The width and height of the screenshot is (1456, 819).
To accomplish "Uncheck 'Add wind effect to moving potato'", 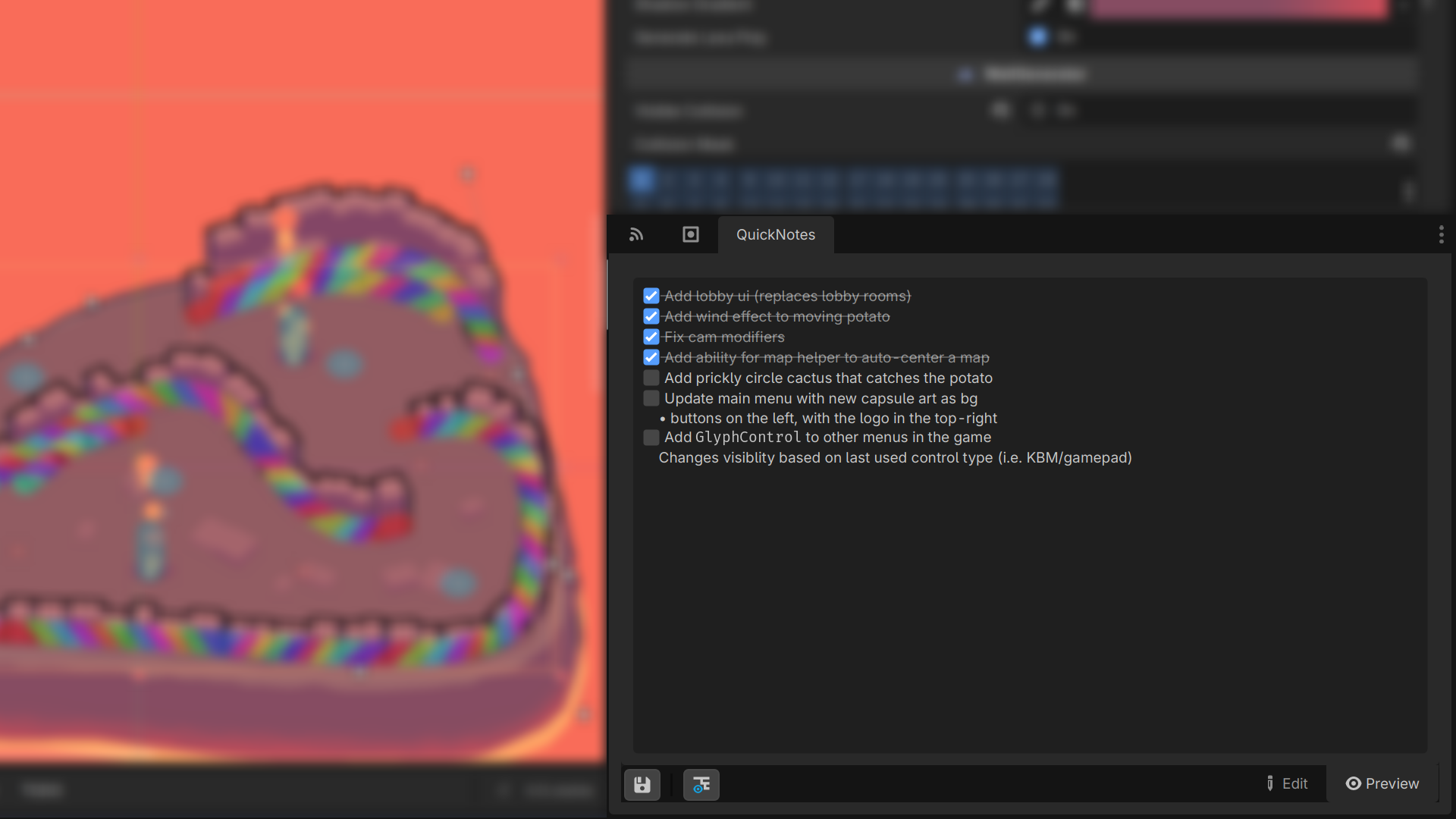I will [x=651, y=316].
